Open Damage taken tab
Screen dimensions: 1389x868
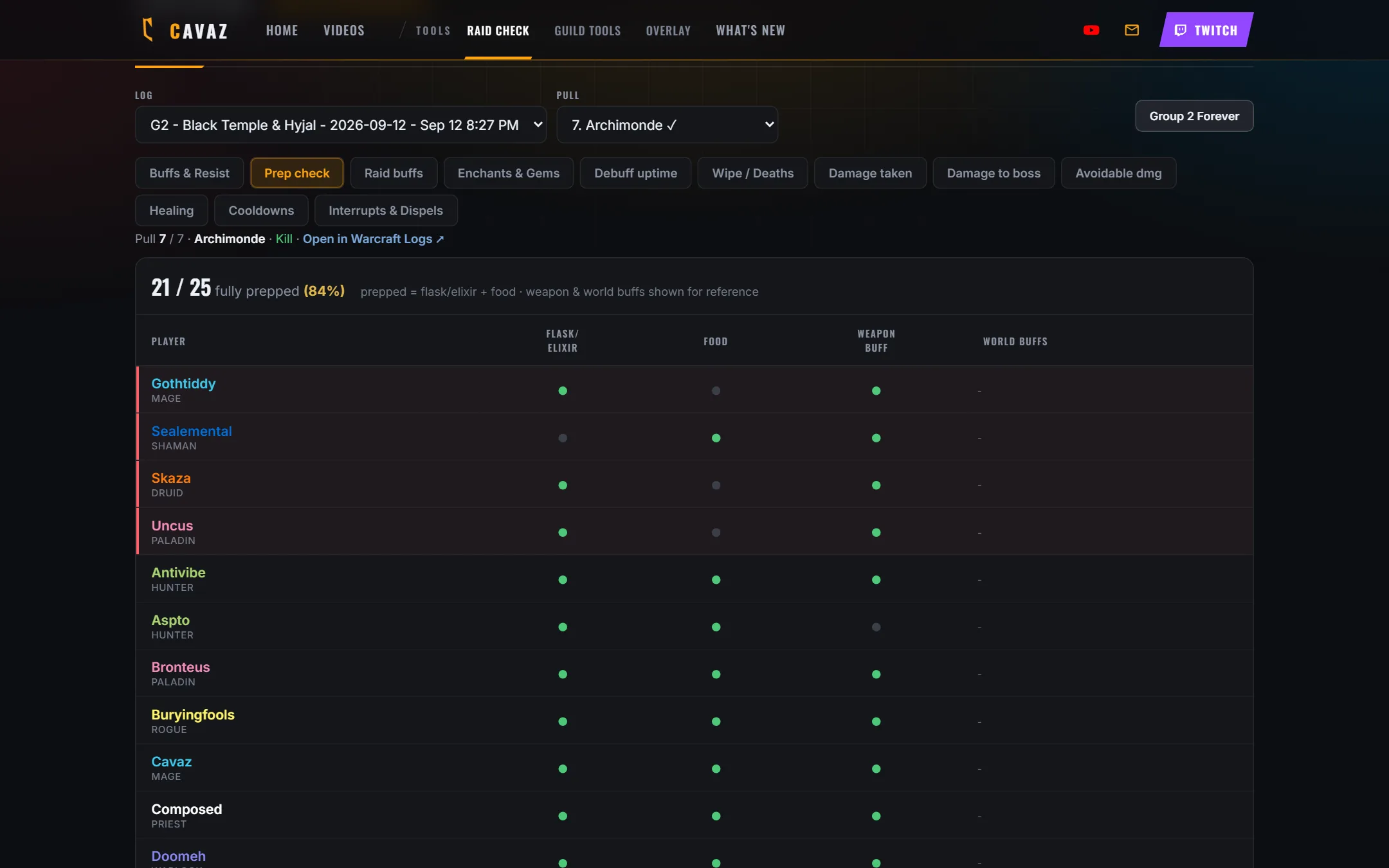[x=870, y=173]
